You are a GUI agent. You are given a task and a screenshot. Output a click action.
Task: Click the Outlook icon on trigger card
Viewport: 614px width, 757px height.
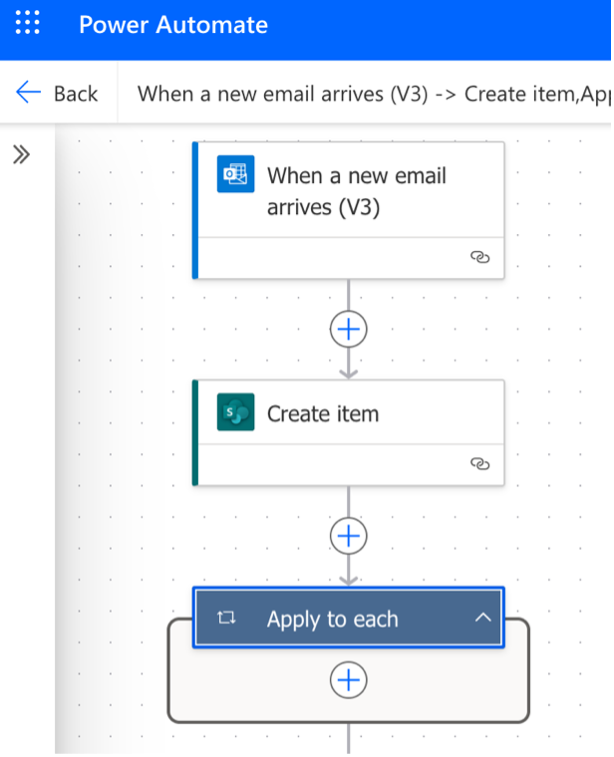coord(236,174)
